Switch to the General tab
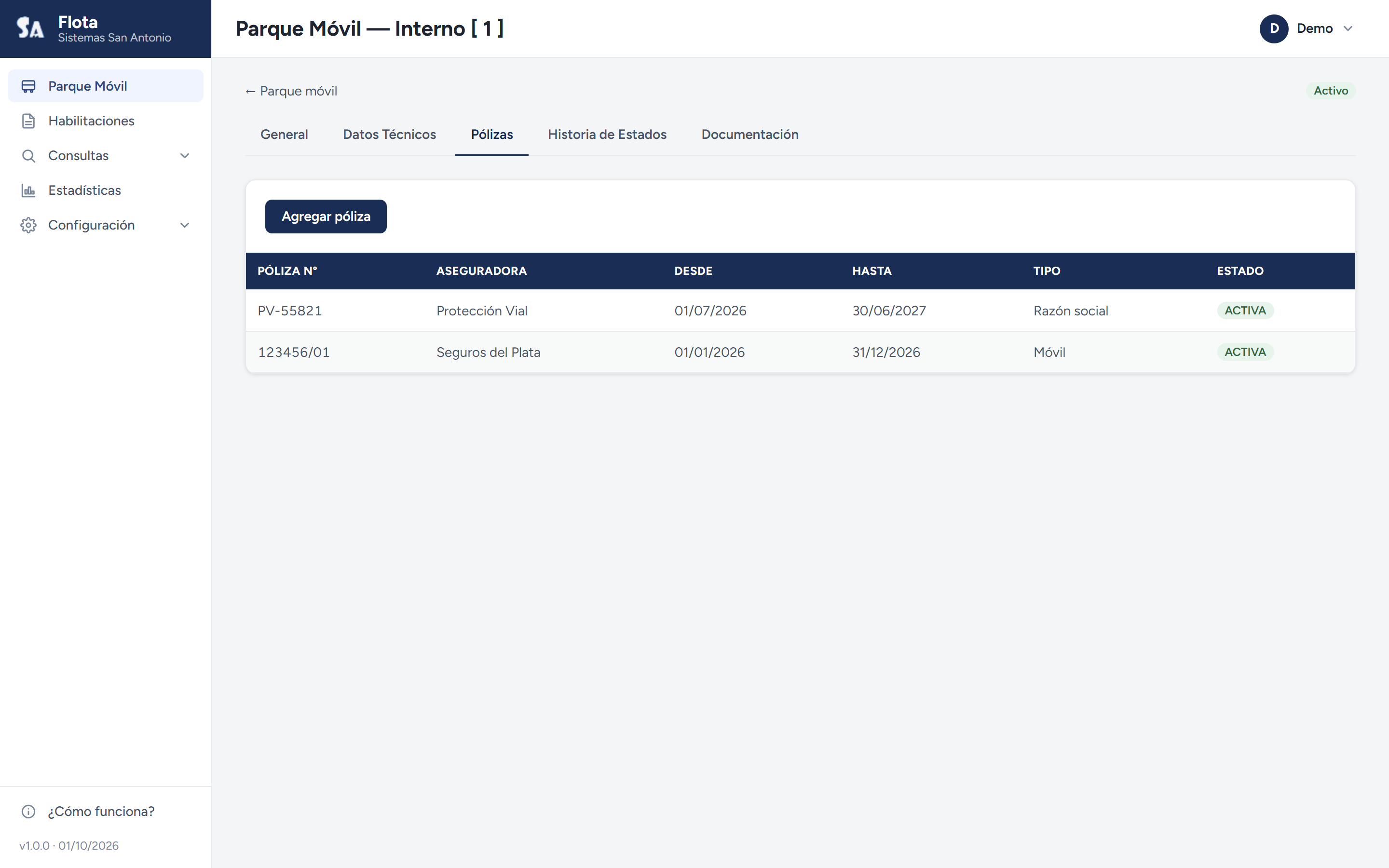 (x=284, y=135)
